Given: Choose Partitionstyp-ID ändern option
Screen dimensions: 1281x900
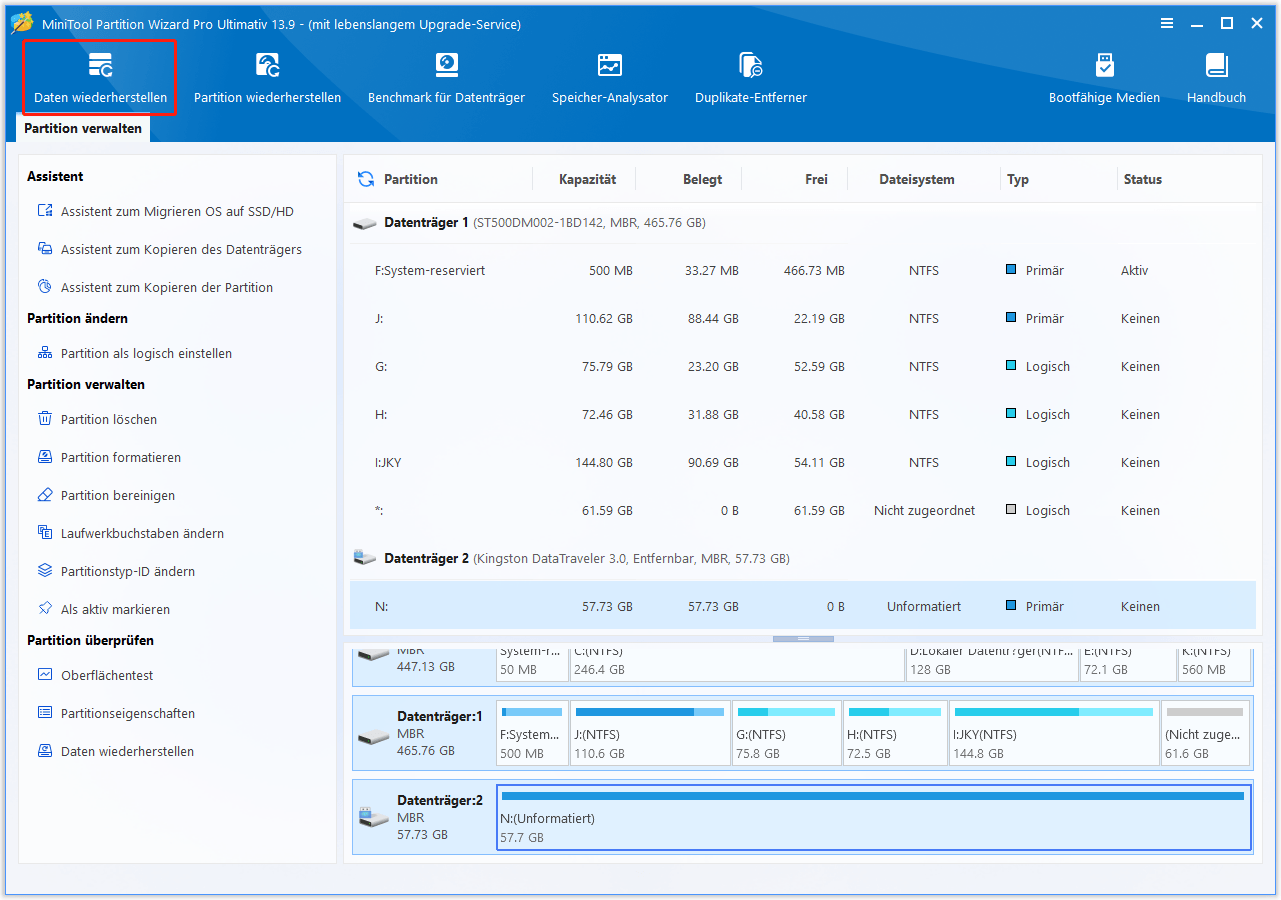Looking at the screenshot, I should click(x=116, y=572).
